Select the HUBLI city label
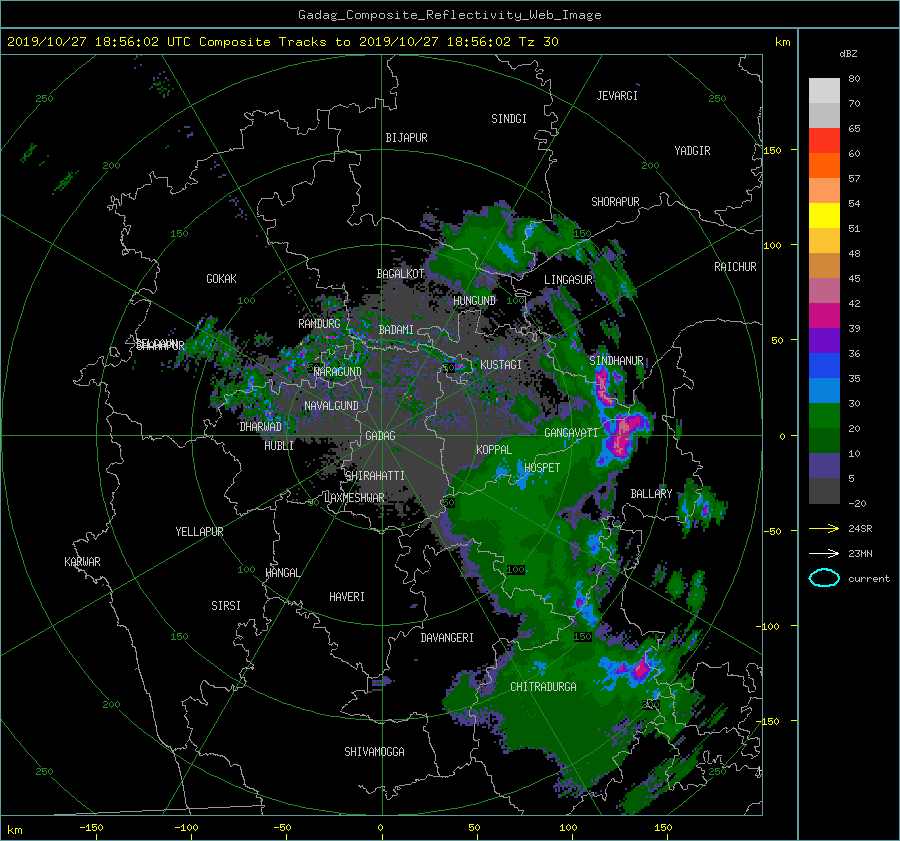 (279, 446)
